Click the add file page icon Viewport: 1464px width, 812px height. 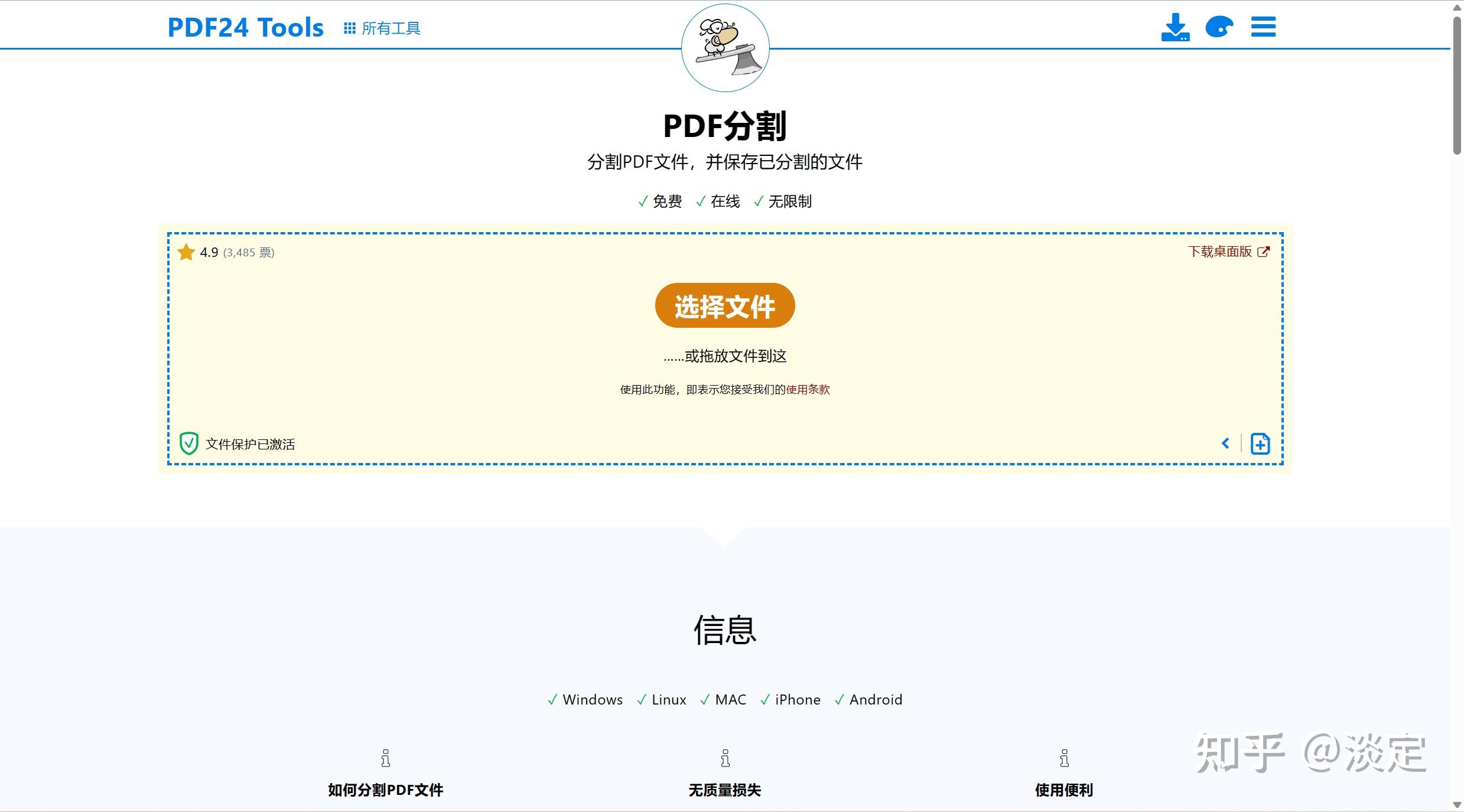click(1260, 443)
